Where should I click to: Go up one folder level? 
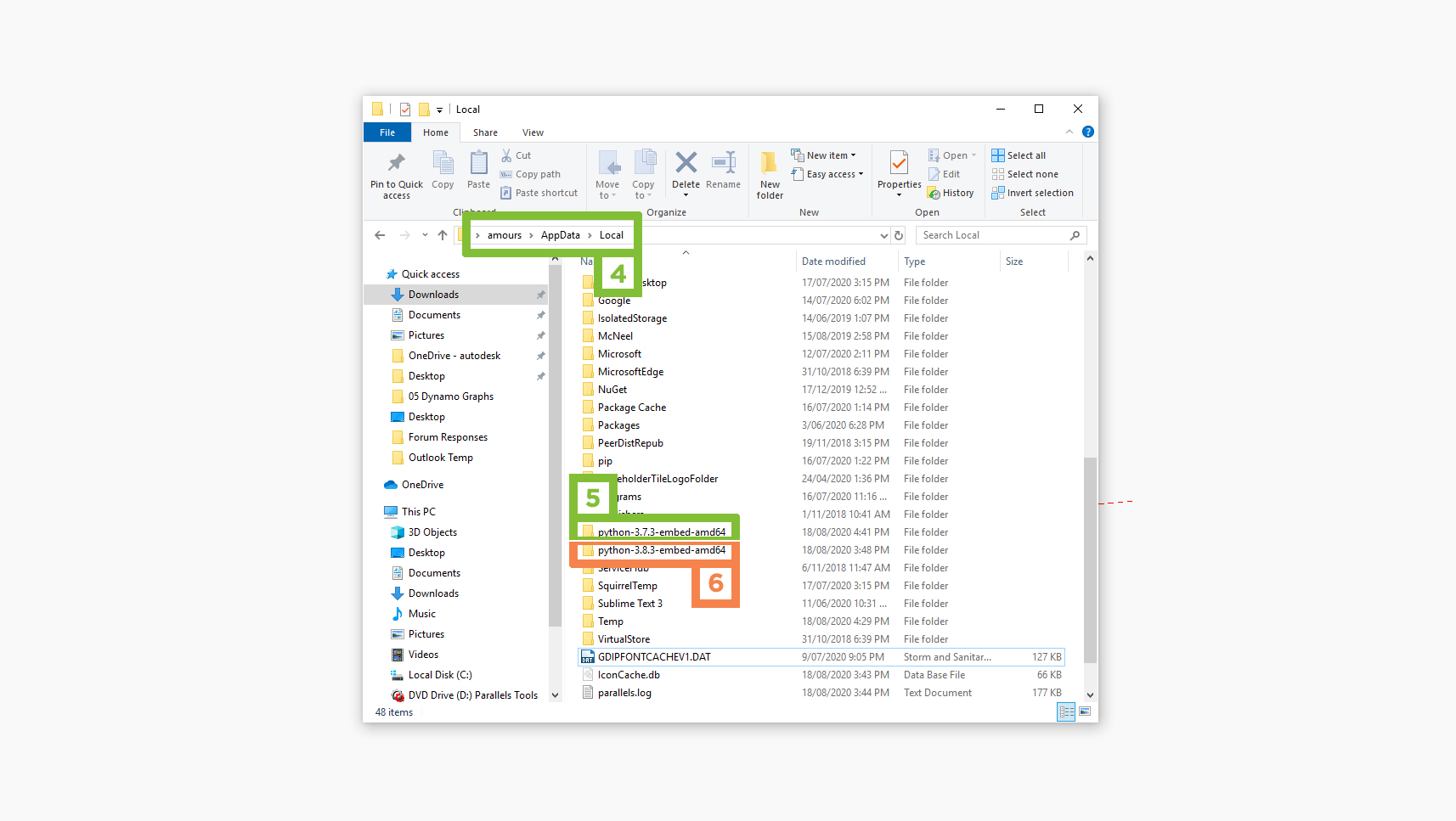point(443,235)
